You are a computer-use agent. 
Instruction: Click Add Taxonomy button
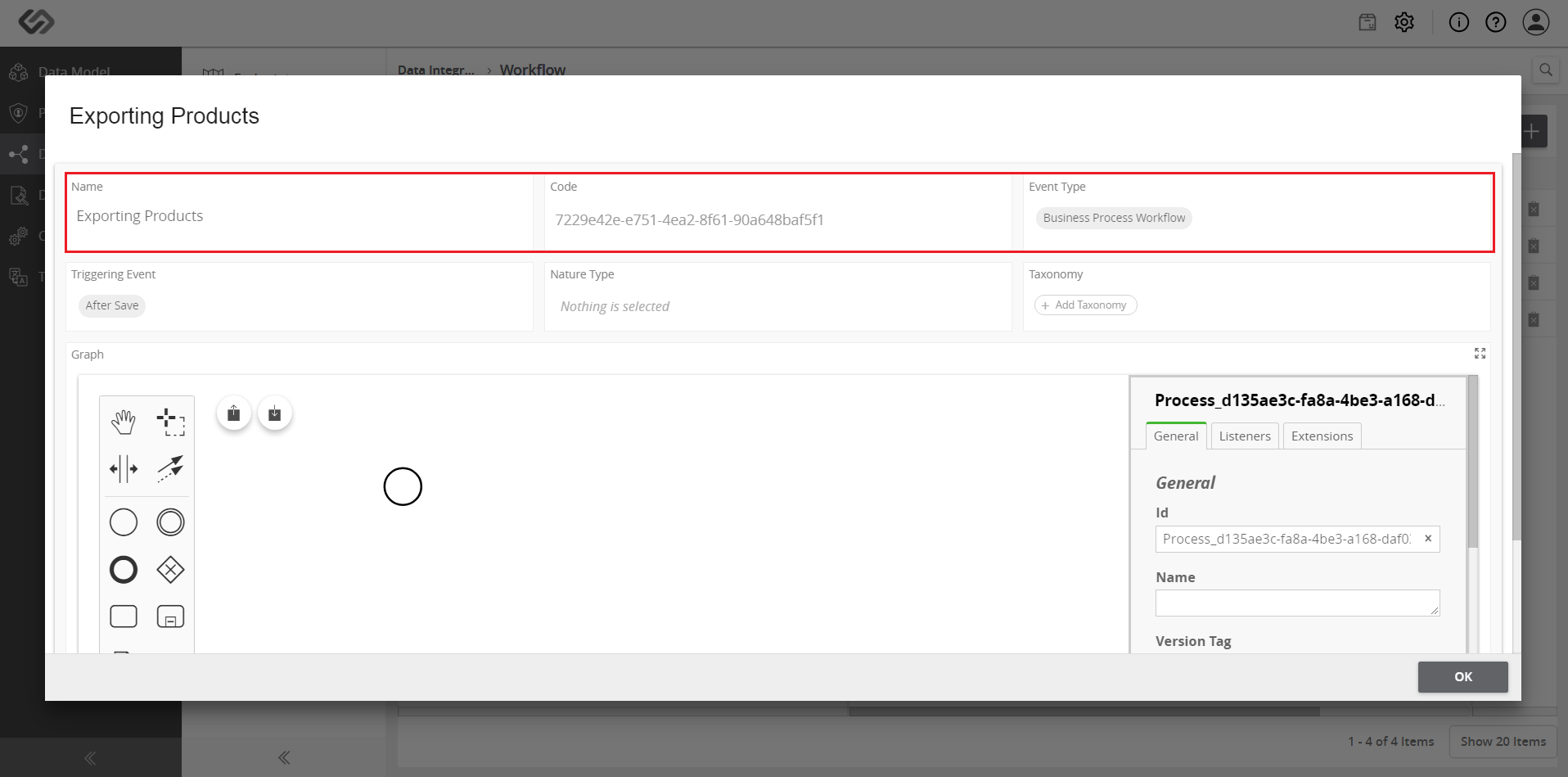1085,305
